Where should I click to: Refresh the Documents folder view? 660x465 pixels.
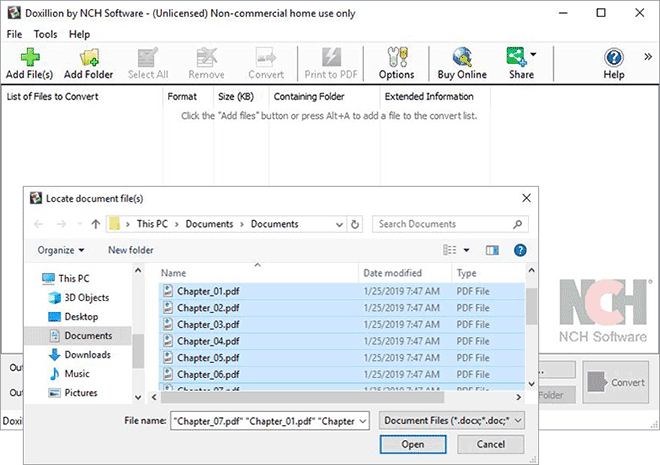click(x=355, y=224)
